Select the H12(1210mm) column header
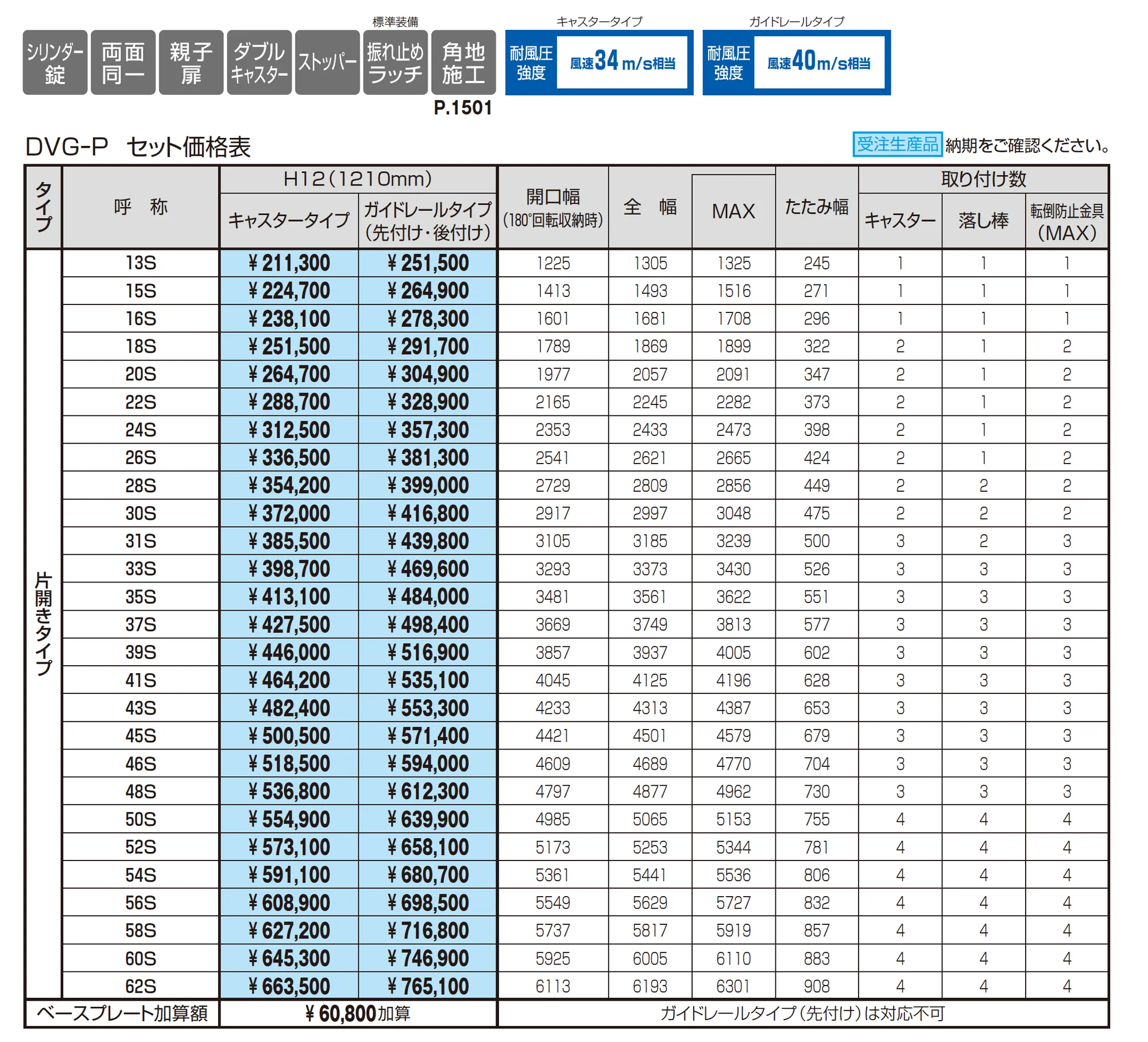1148x1042 pixels. click(x=358, y=179)
